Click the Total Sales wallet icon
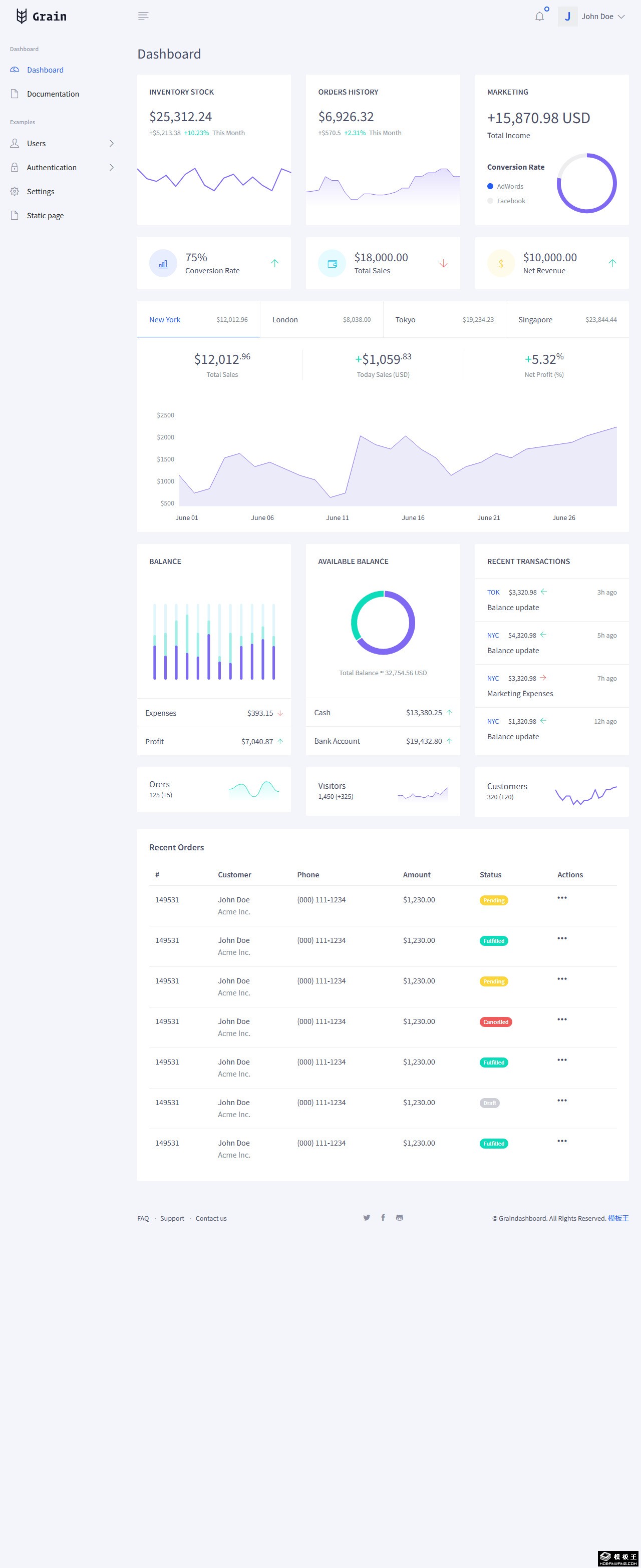Image resolution: width=641 pixels, height=1568 pixels. 332,264
